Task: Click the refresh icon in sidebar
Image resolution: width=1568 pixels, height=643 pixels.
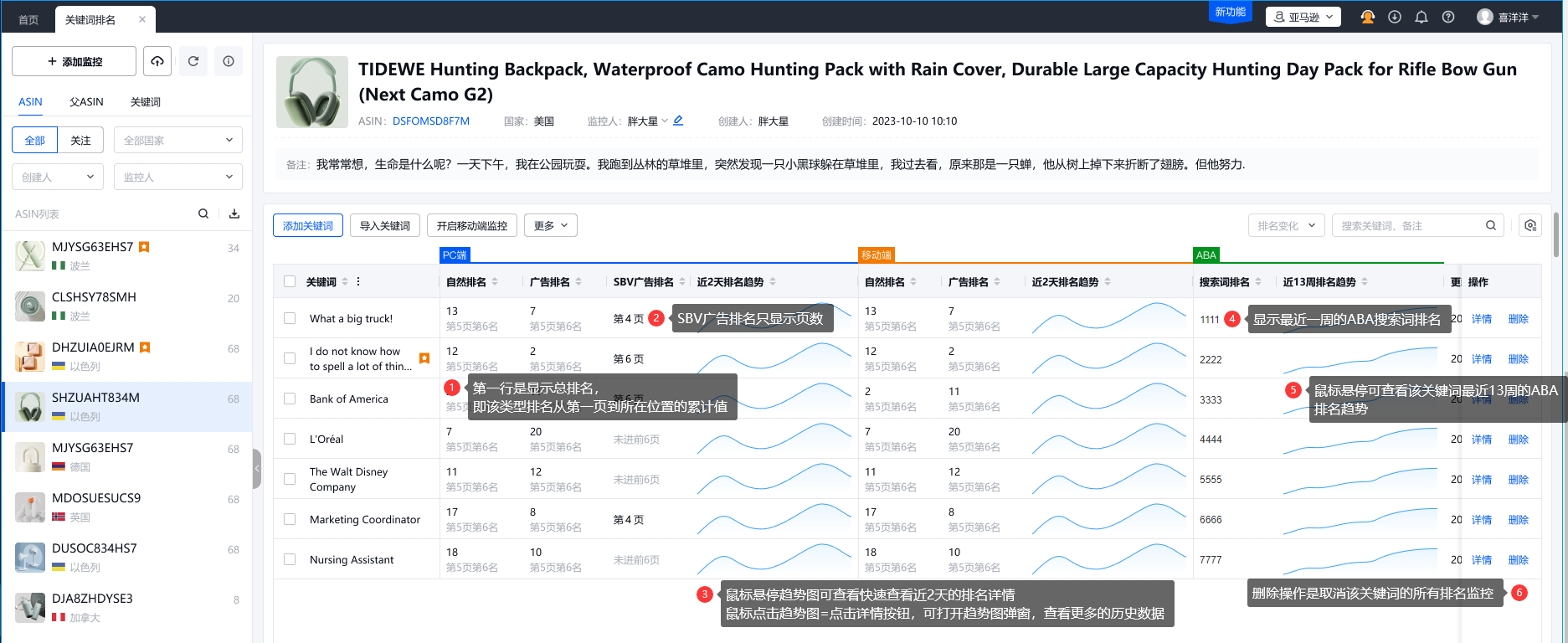Action: (193, 61)
